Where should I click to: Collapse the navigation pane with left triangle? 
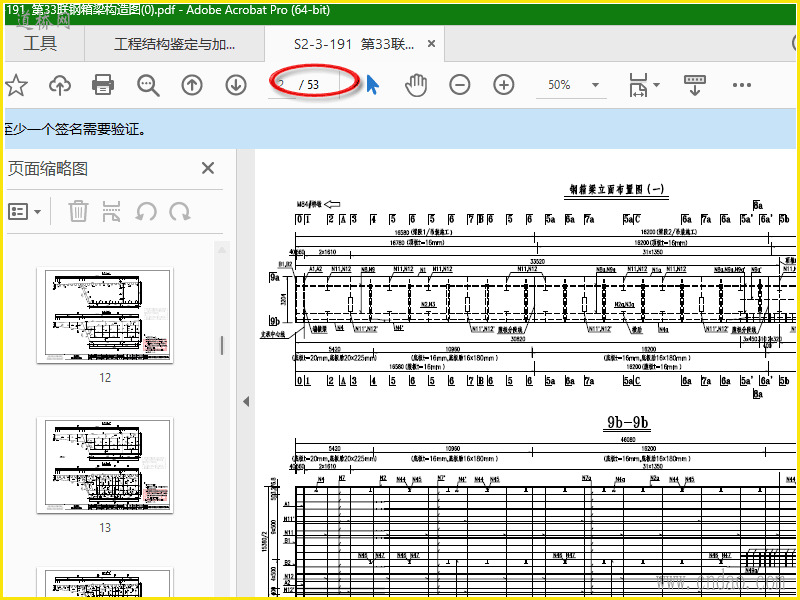coord(246,402)
